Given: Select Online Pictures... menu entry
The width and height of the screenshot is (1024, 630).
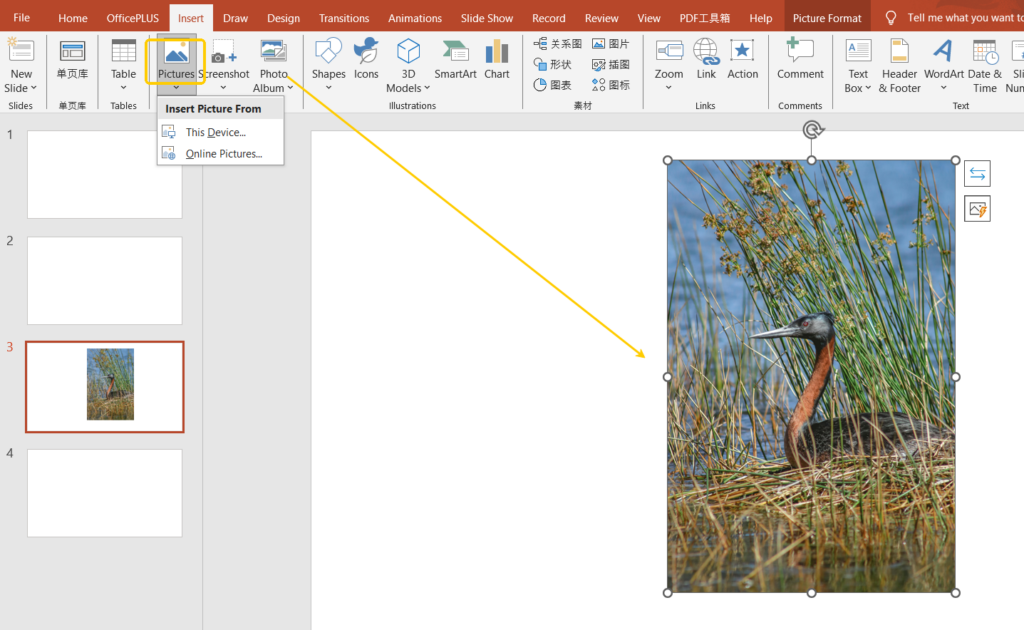Looking at the screenshot, I should [x=223, y=154].
